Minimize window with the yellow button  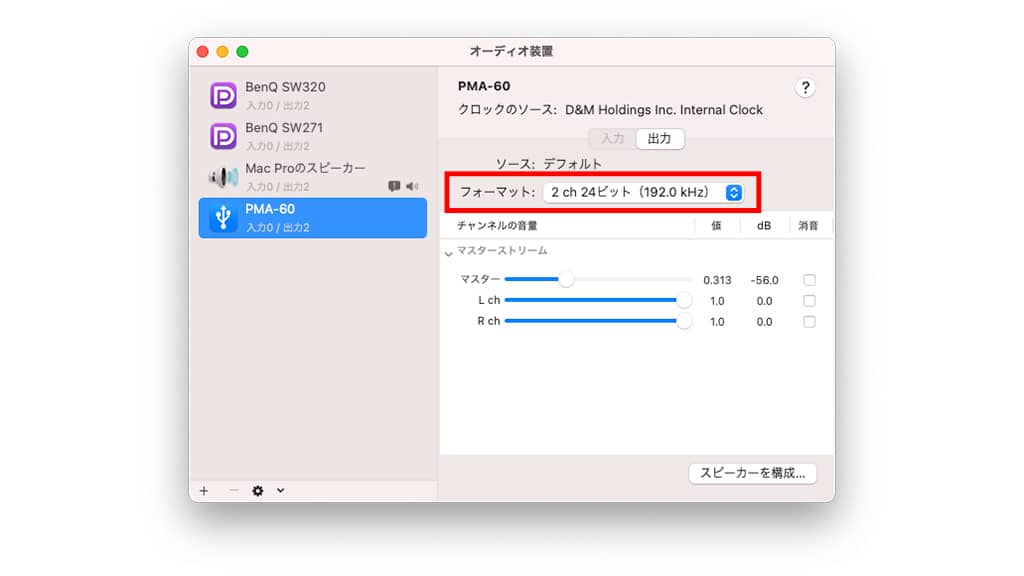click(222, 52)
